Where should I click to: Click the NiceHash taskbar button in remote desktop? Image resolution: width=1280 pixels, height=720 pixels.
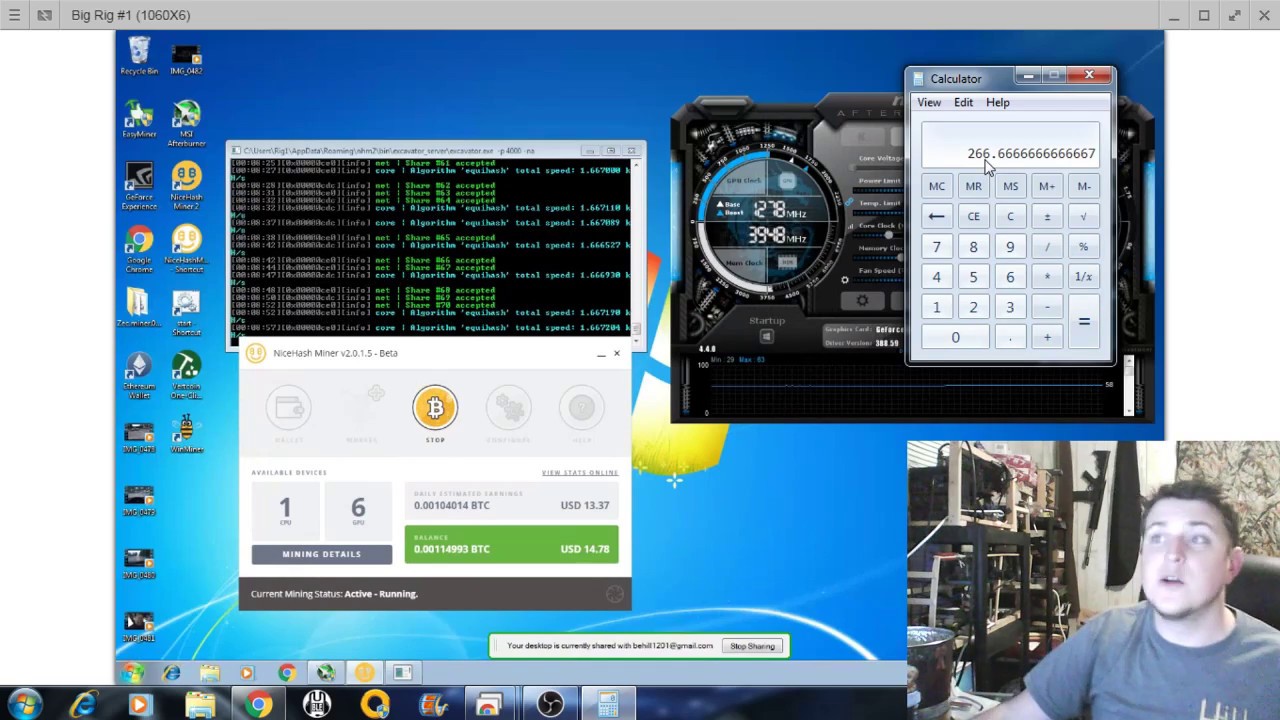(x=364, y=673)
